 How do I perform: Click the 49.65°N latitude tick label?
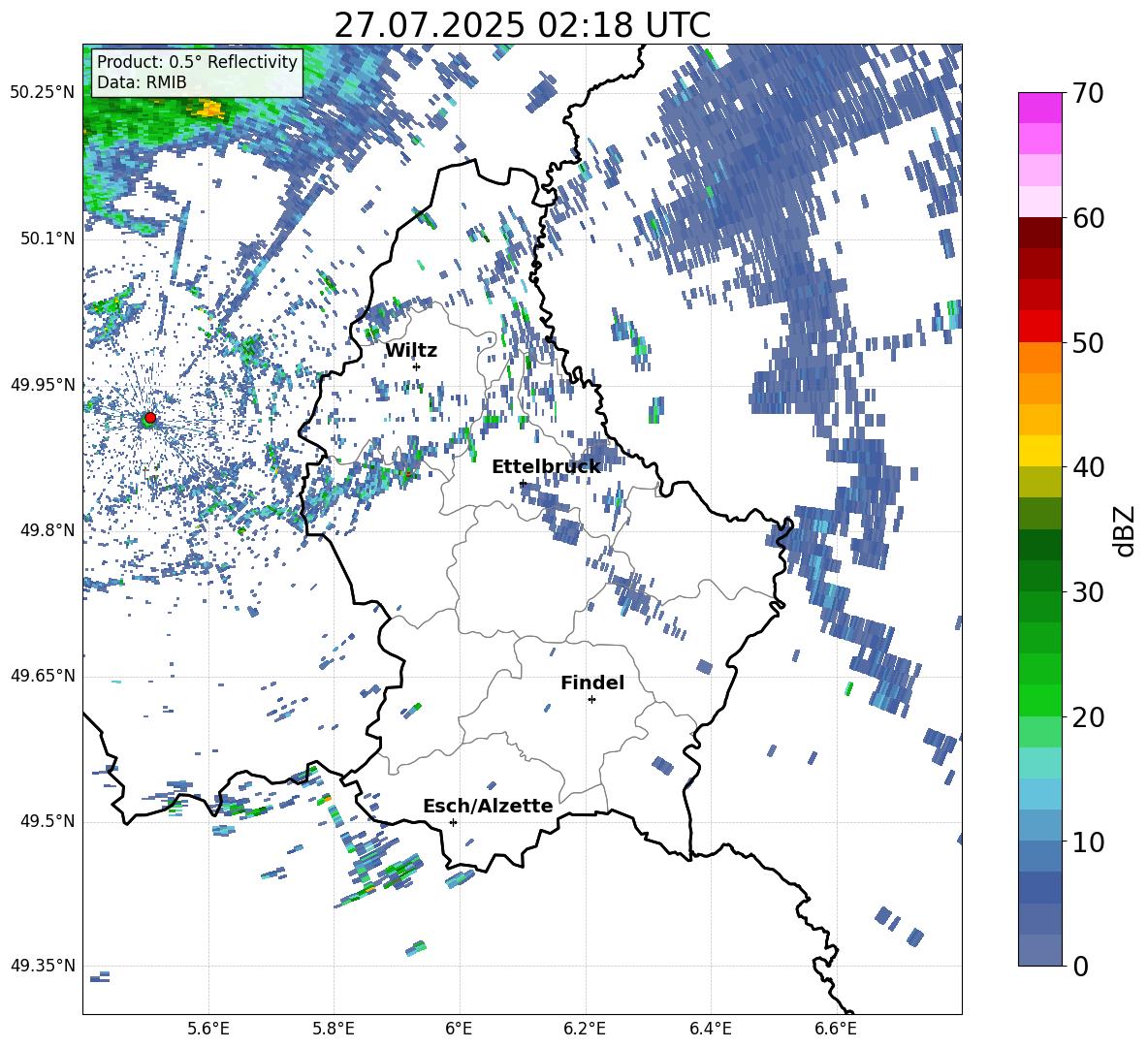point(43,676)
